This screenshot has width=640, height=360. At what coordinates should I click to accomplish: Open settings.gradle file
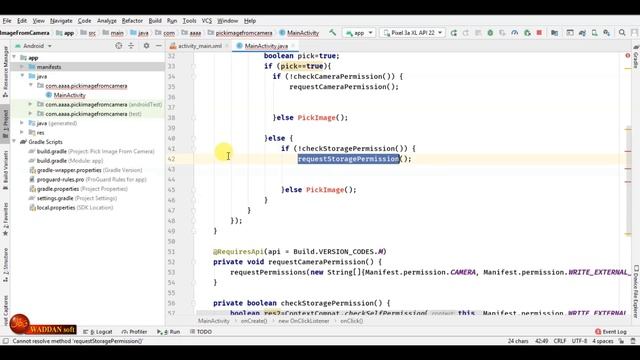tap(73, 198)
